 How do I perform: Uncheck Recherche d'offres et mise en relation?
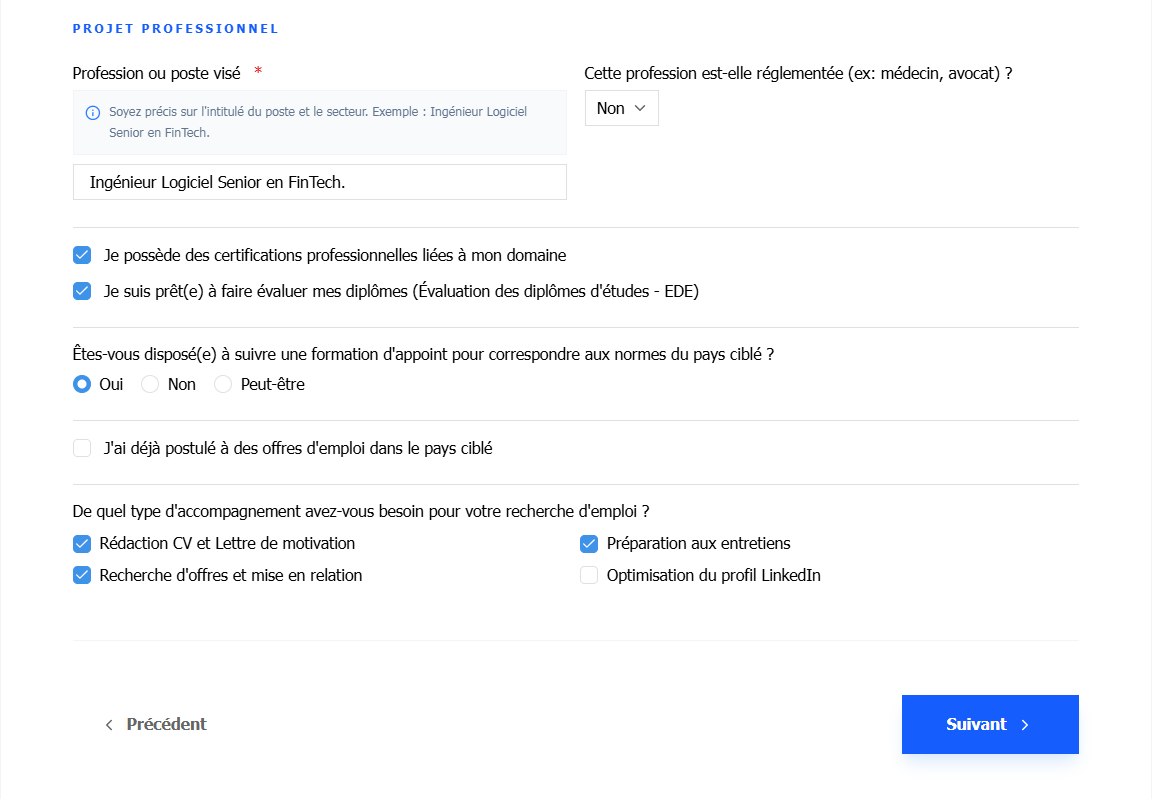[x=82, y=575]
